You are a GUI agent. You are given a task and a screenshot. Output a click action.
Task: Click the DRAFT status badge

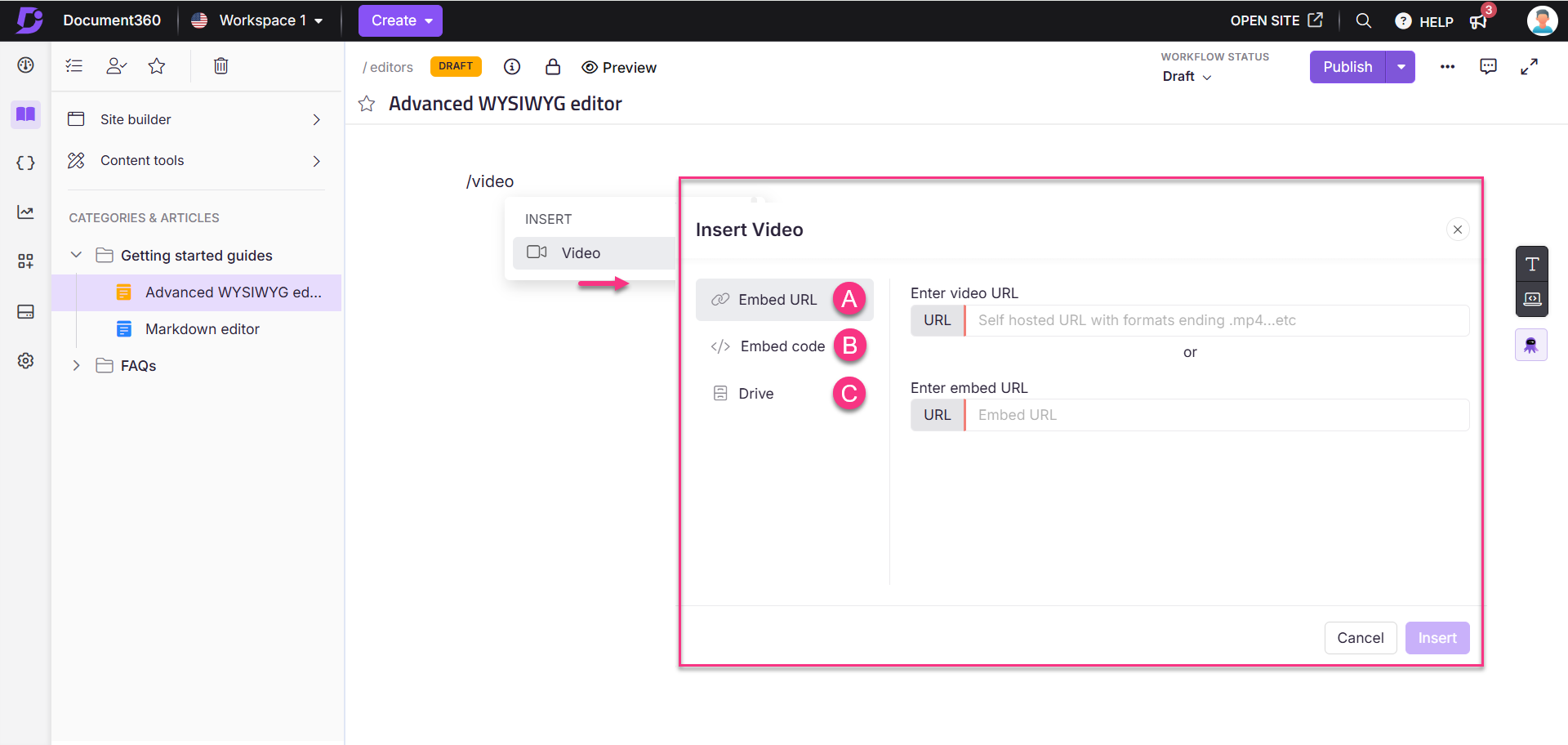click(456, 66)
